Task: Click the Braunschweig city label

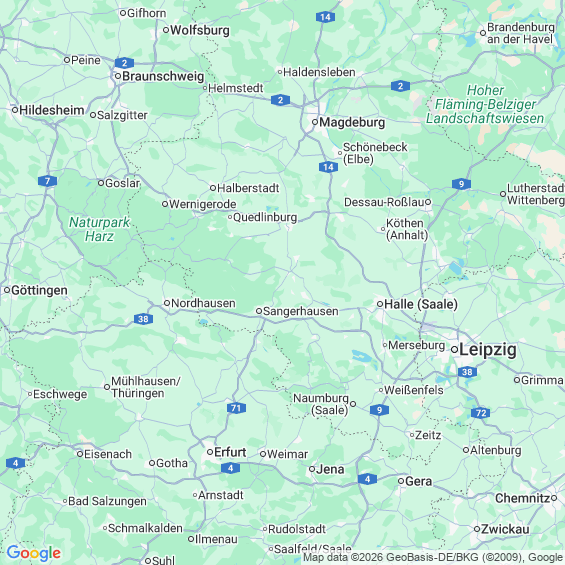Action: click(x=163, y=76)
